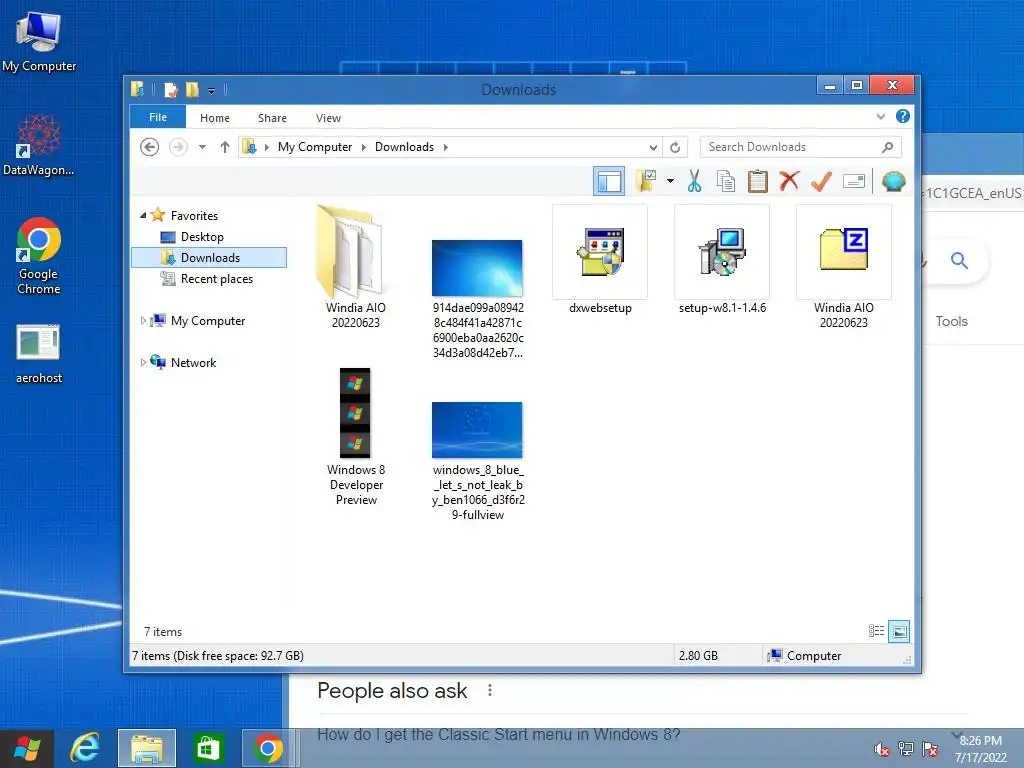Viewport: 1024px width, 768px height.
Task: Expand the ribbon chevron near Help
Action: point(880,117)
